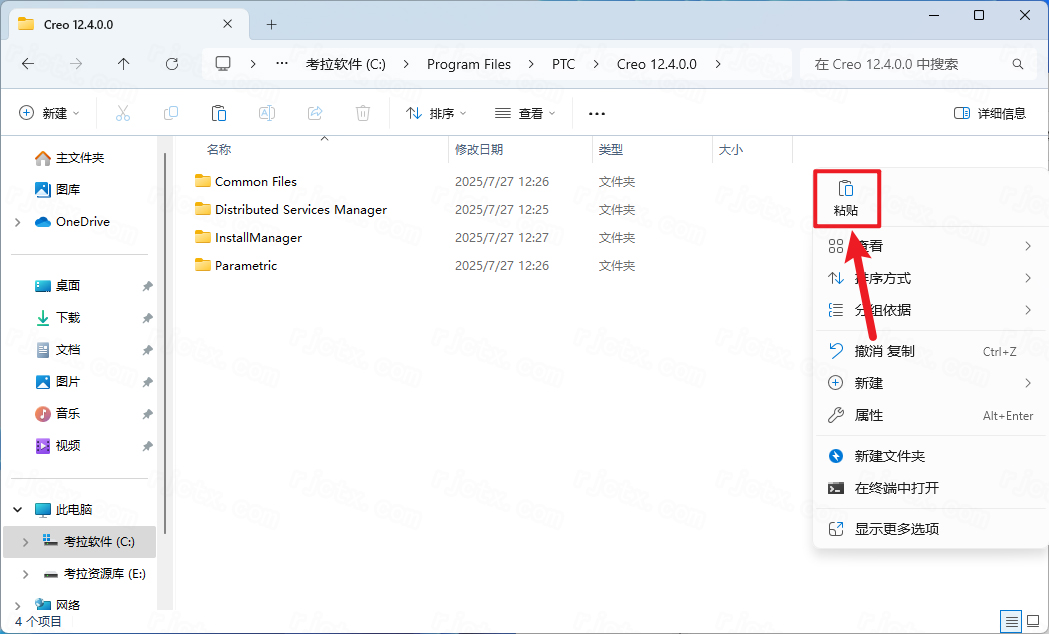Click Show more options (显示更多选项)
Image resolution: width=1049 pixels, height=634 pixels.
[930, 529]
